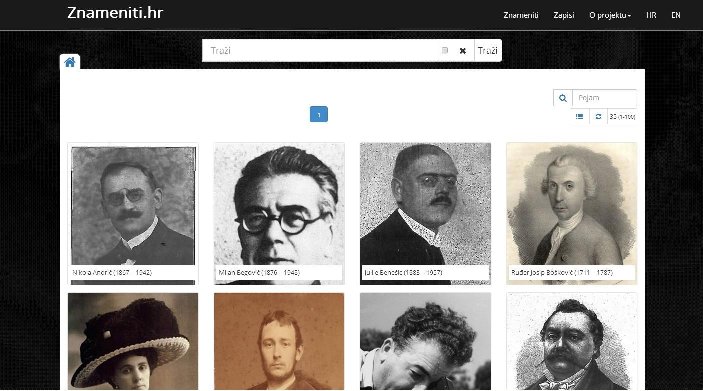703x391 pixels.
Task: Go to the Znameniti.hr site logo
Action: coord(115,13)
